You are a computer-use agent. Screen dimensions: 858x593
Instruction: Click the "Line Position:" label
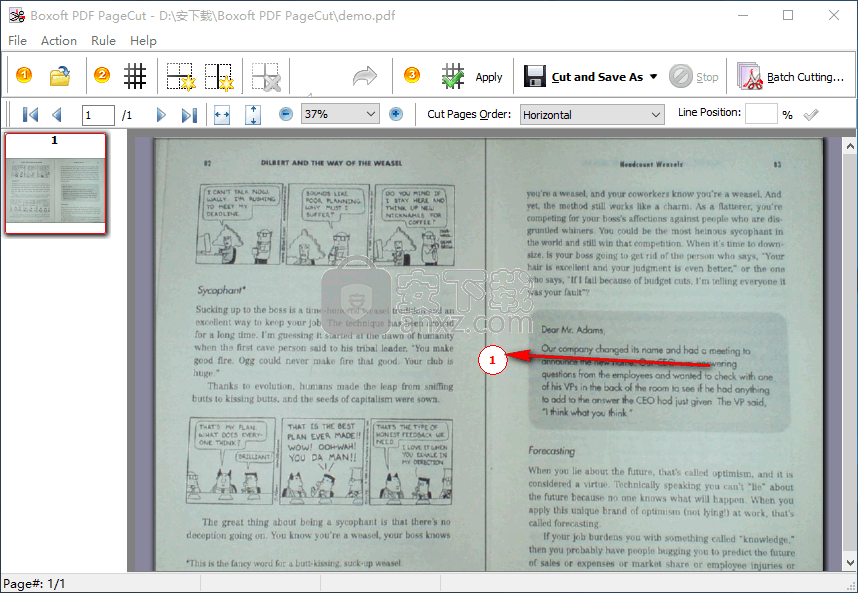(709, 112)
